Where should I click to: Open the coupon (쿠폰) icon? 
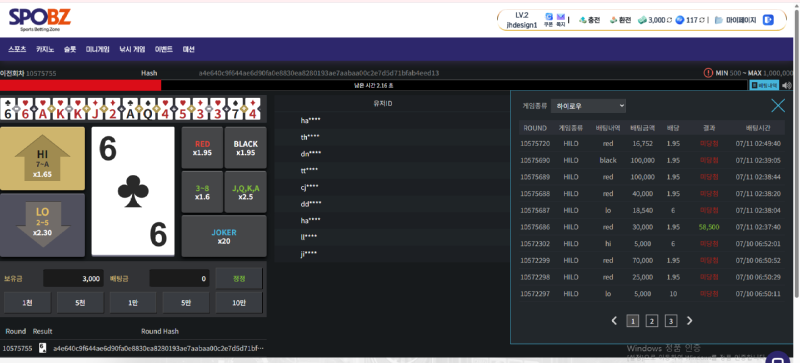[x=548, y=20]
